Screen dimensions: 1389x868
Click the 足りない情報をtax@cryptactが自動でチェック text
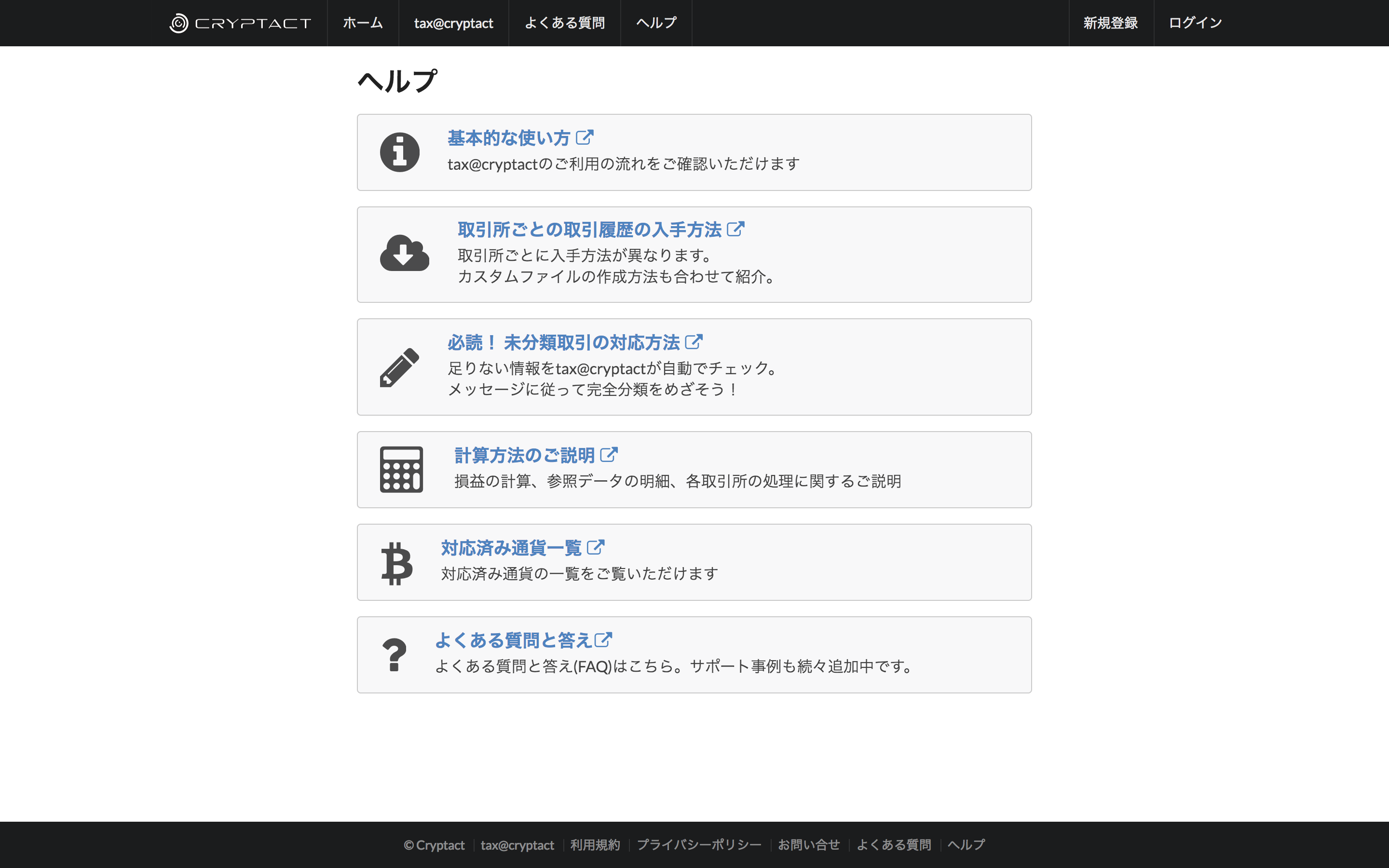[612, 368]
